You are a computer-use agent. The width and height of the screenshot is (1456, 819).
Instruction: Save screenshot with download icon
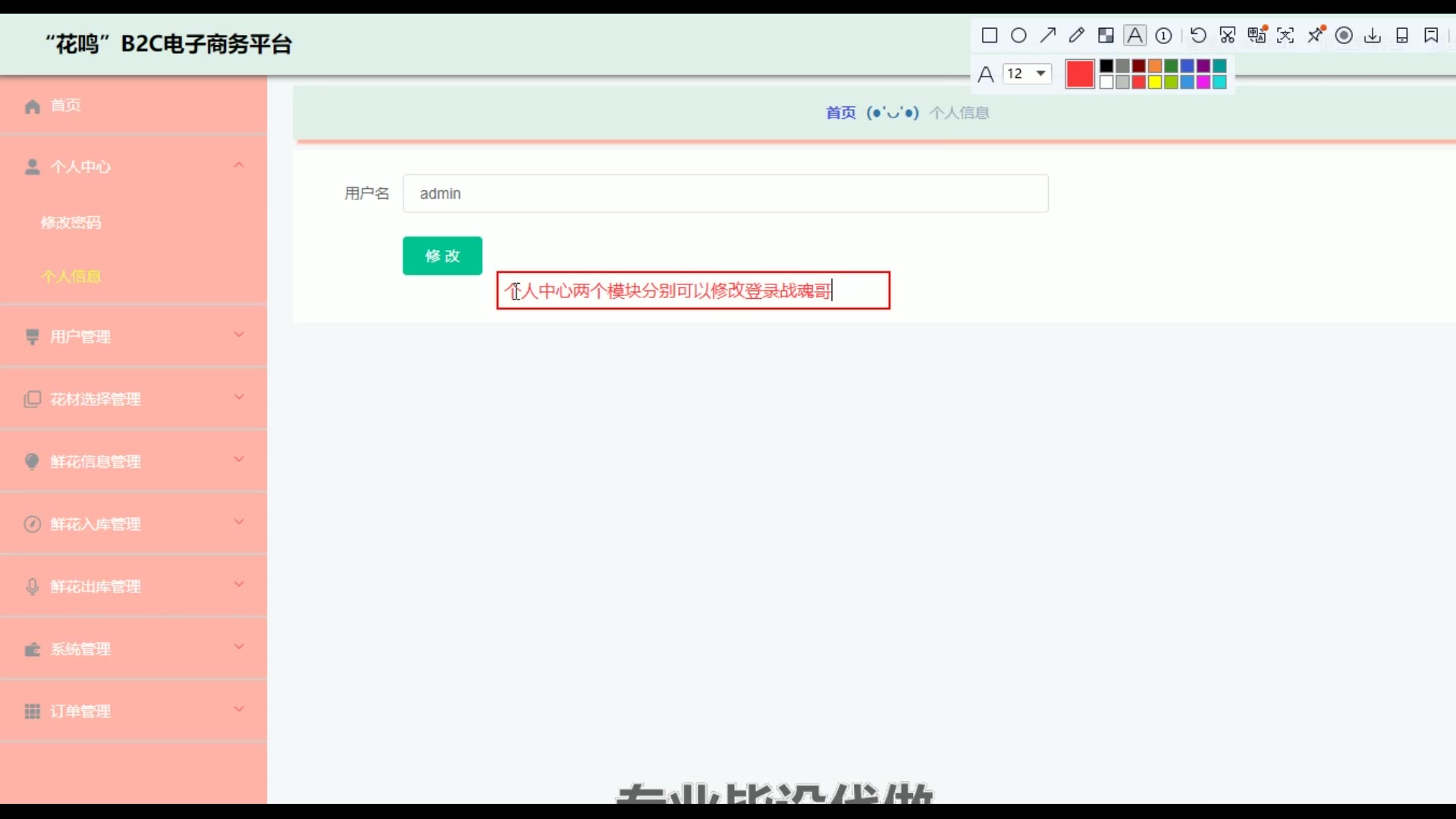tap(1373, 36)
